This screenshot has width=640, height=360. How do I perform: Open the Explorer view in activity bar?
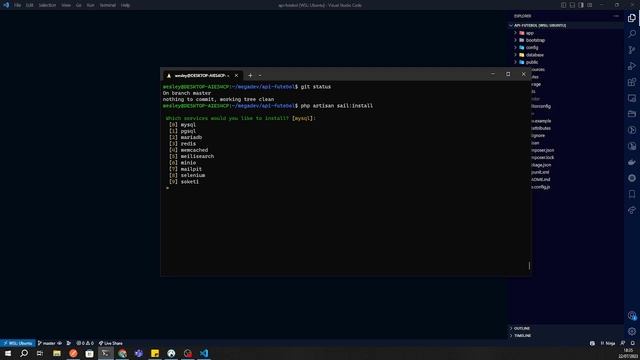point(632,18)
